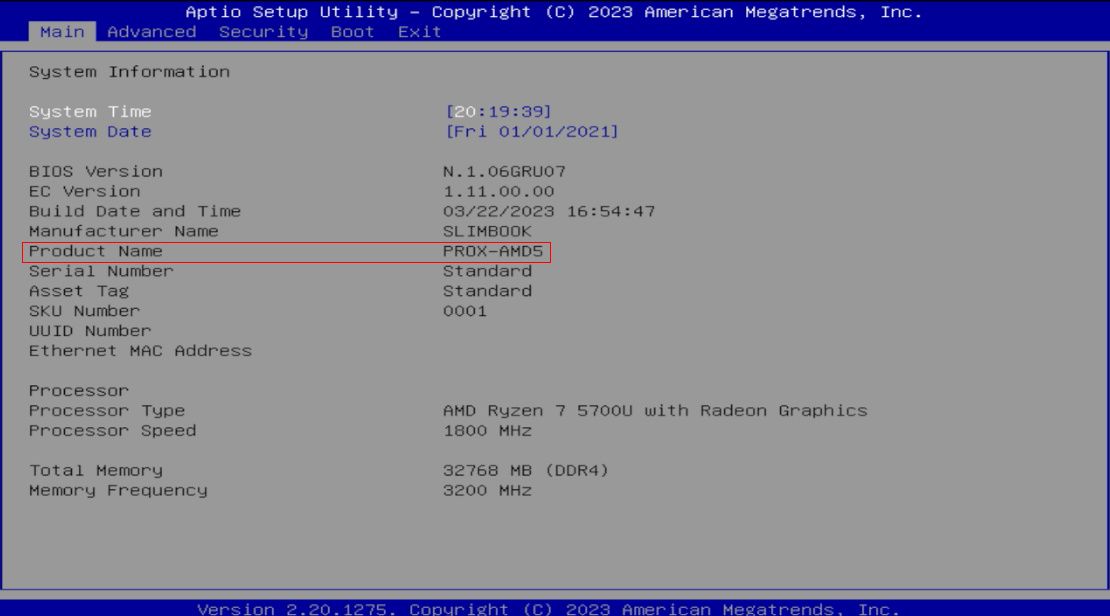This screenshot has width=1110, height=616.
Task: Click the PROX-AMD5 product name value
Action: pyautogui.click(x=493, y=252)
